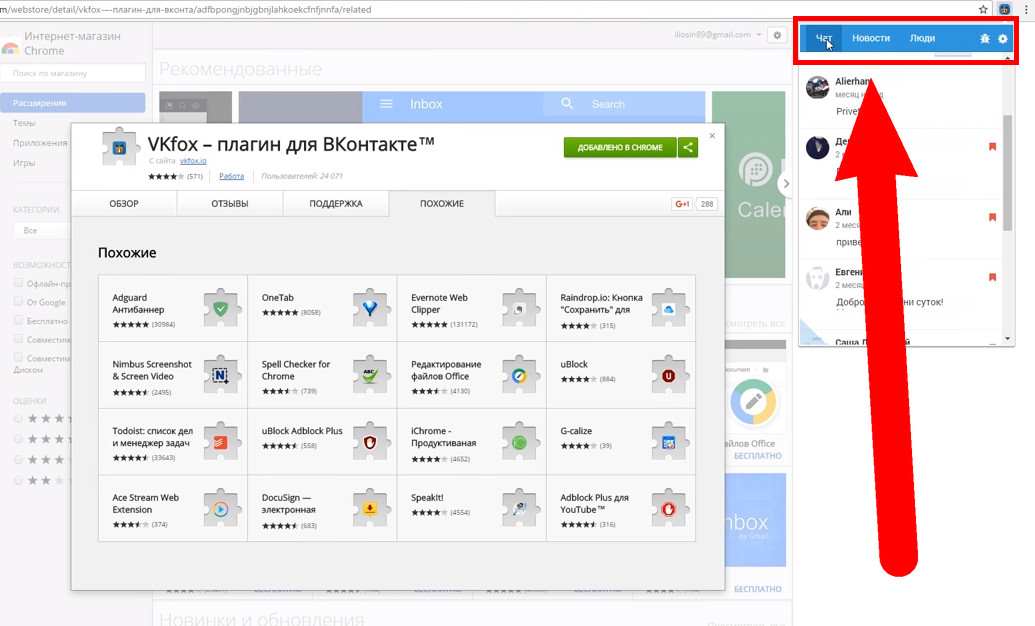Check the От Google filter checkbox
Image resolution: width=1035 pixels, height=626 pixels.
pos(18,302)
